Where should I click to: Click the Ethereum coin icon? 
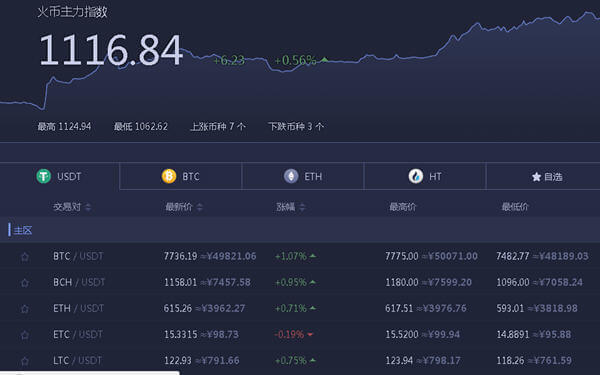pyautogui.click(x=291, y=176)
